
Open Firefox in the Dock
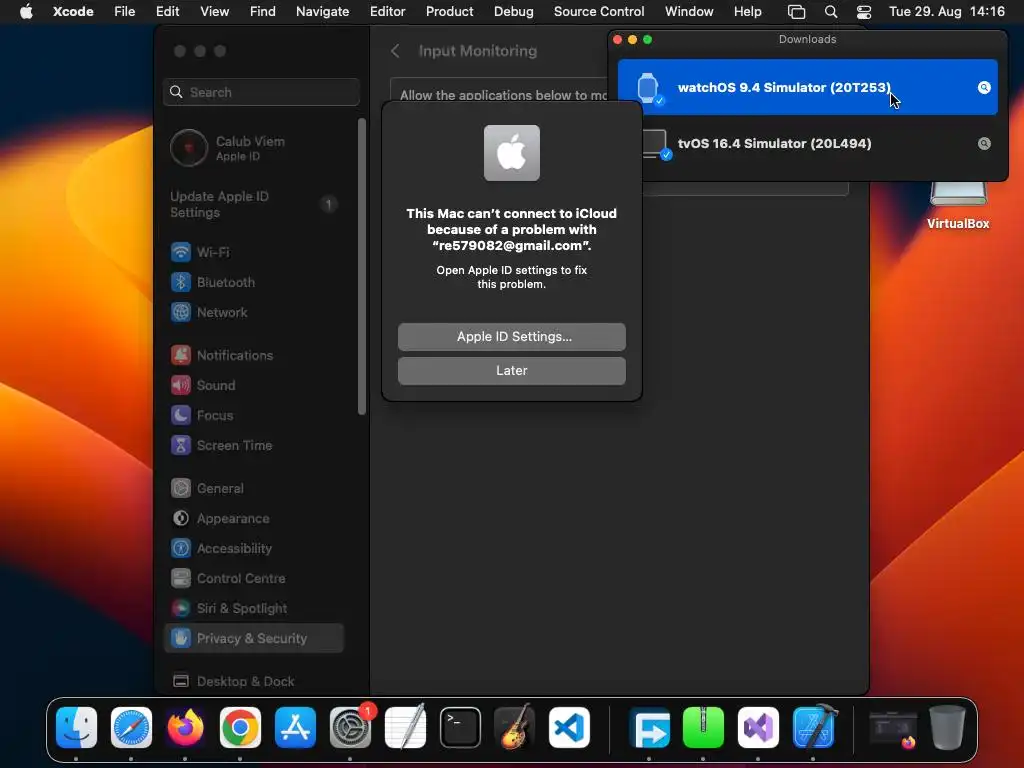click(x=185, y=727)
